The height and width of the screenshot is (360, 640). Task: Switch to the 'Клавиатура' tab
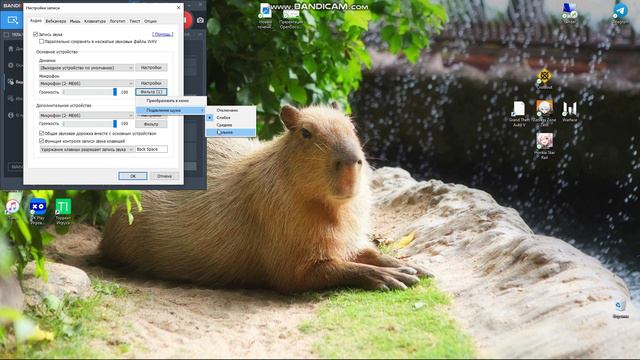click(95, 21)
